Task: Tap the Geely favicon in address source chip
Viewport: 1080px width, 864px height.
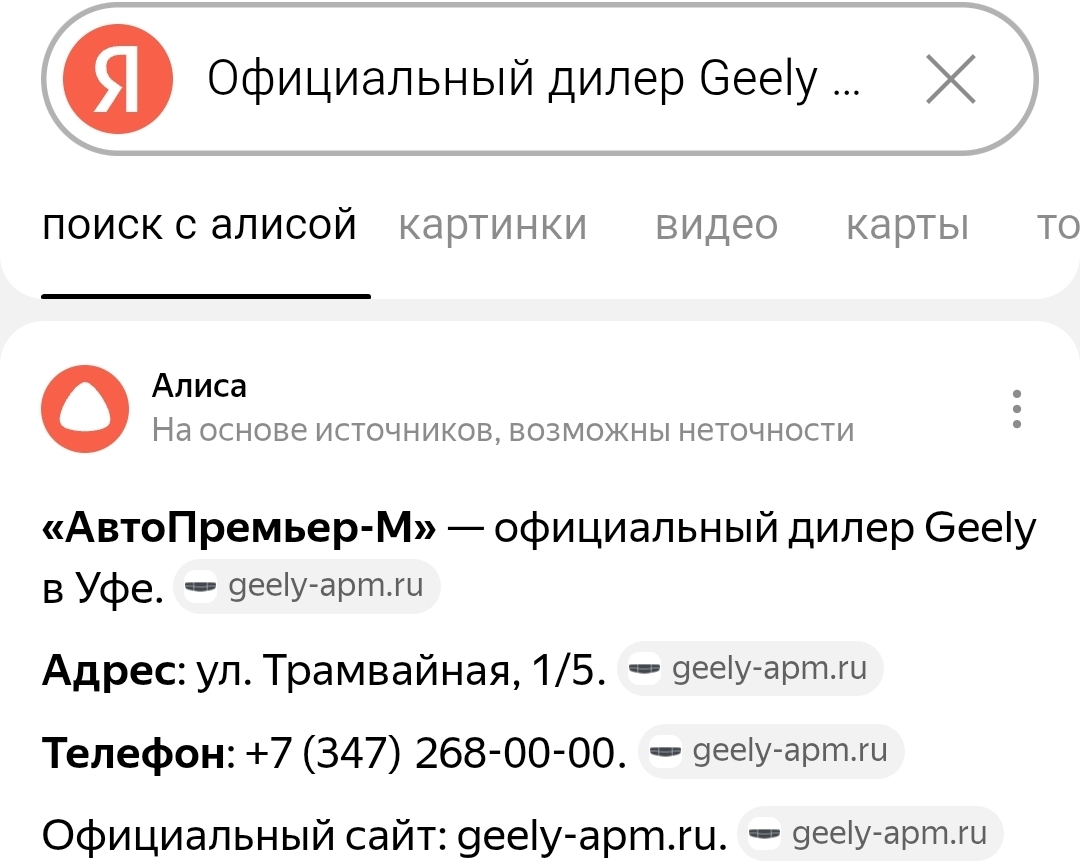Action: [645, 668]
